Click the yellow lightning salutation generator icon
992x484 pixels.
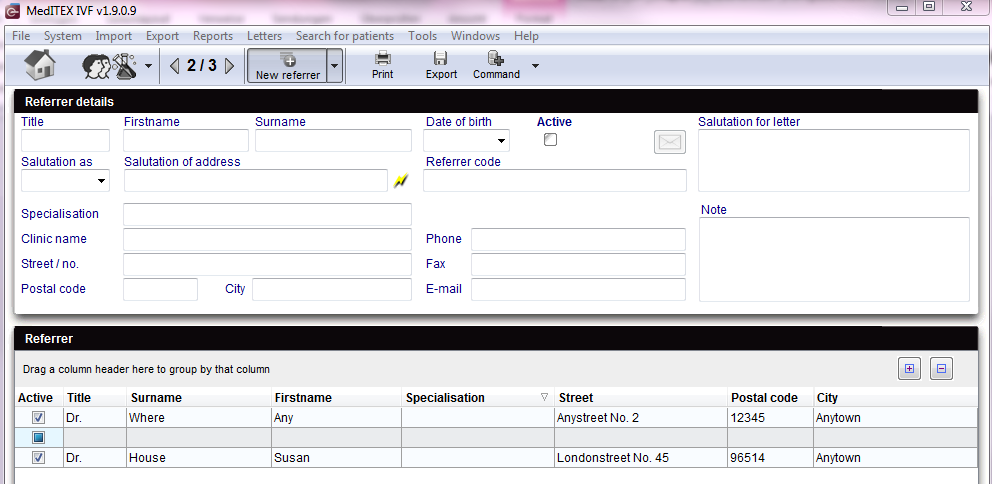coord(400,182)
